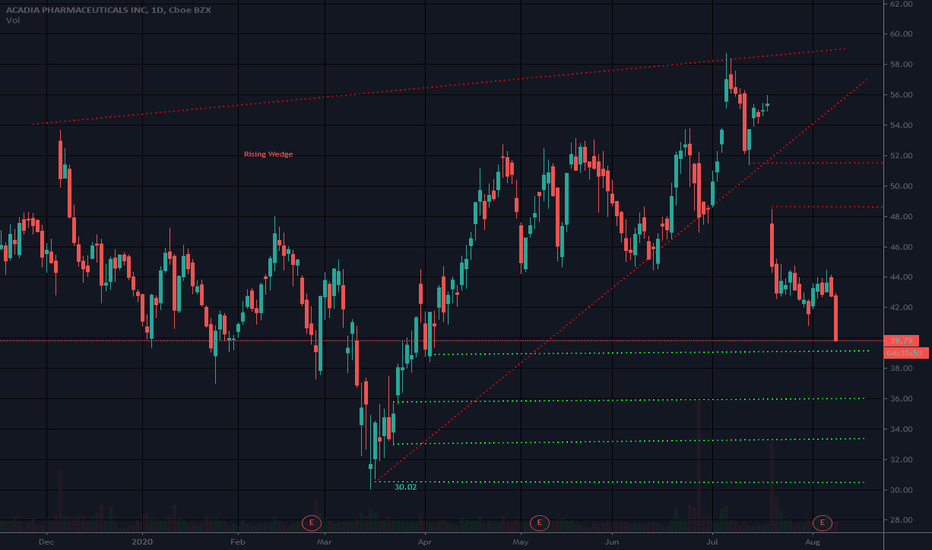Image resolution: width=932 pixels, height=550 pixels.
Task: Click the 46.00 price axis label
Action: point(901,247)
